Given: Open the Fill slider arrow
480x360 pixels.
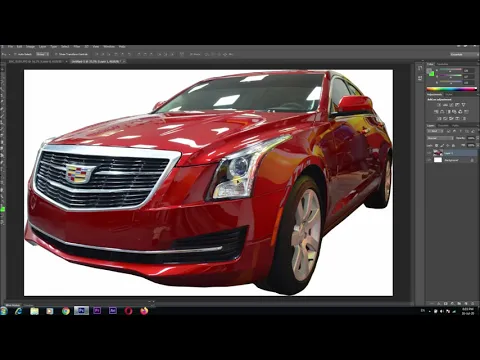Looking at the screenshot, I should coord(477,145).
